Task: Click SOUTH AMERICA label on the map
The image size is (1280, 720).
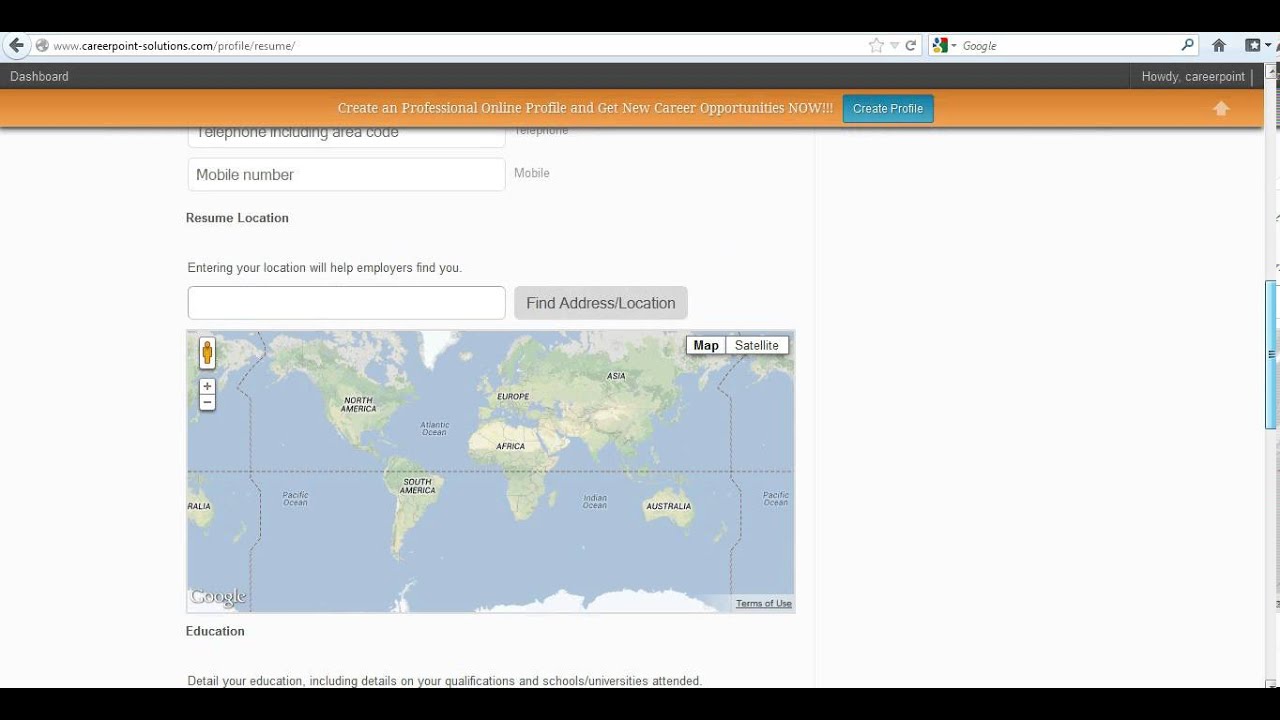Action: point(417,486)
